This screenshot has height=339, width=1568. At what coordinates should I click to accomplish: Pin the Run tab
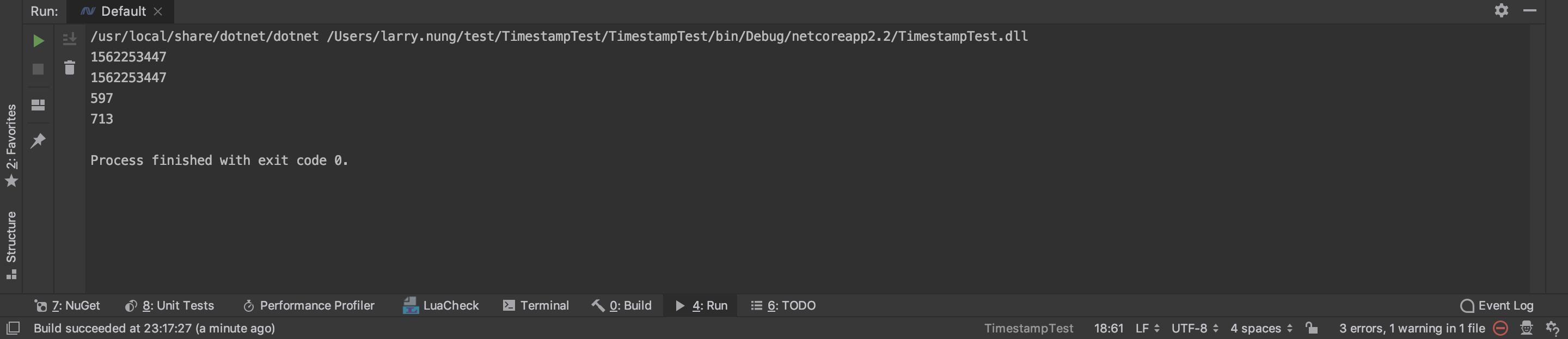click(x=38, y=140)
